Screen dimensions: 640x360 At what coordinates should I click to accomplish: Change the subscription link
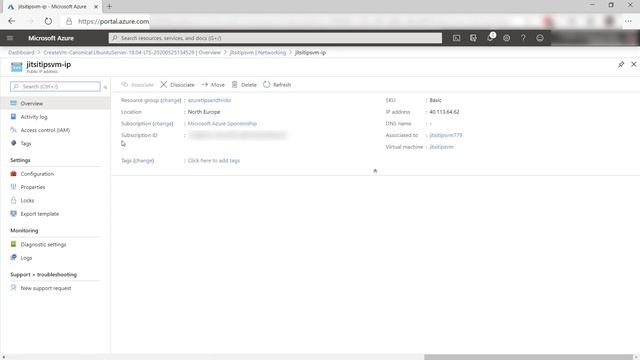(x=163, y=124)
